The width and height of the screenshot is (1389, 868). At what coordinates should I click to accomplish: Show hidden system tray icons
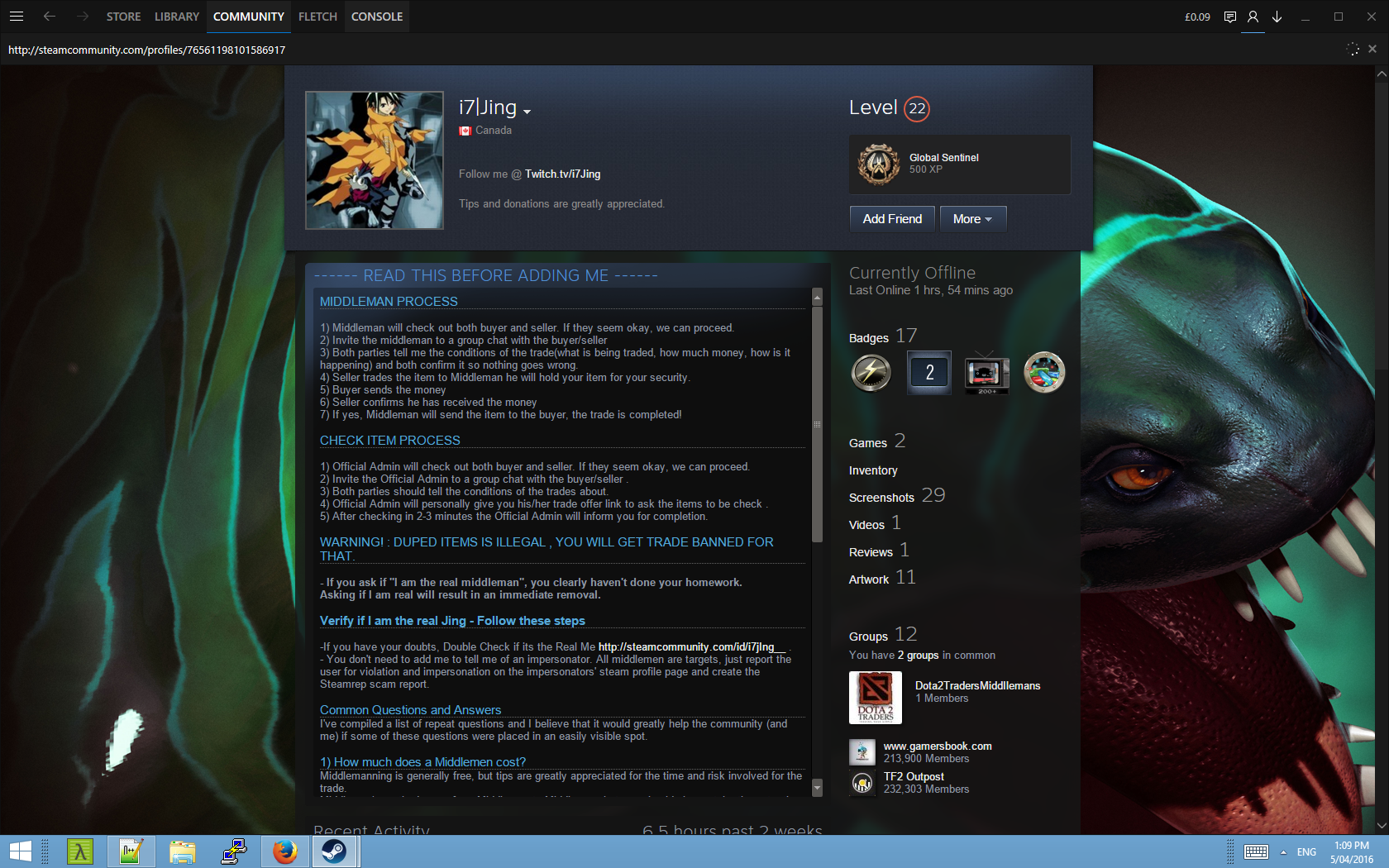[1283, 852]
